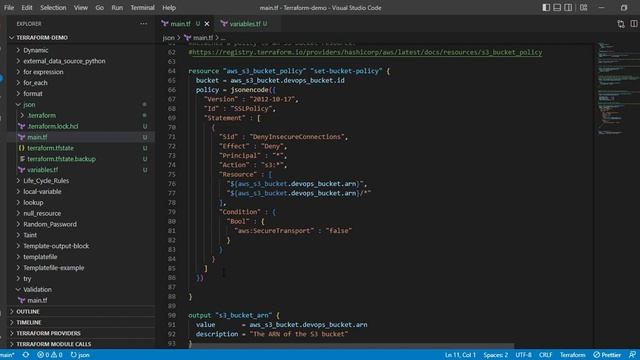Viewport: 640px width, 360px height.
Task: Expand Random_Password folder
Action: coord(82,224)
